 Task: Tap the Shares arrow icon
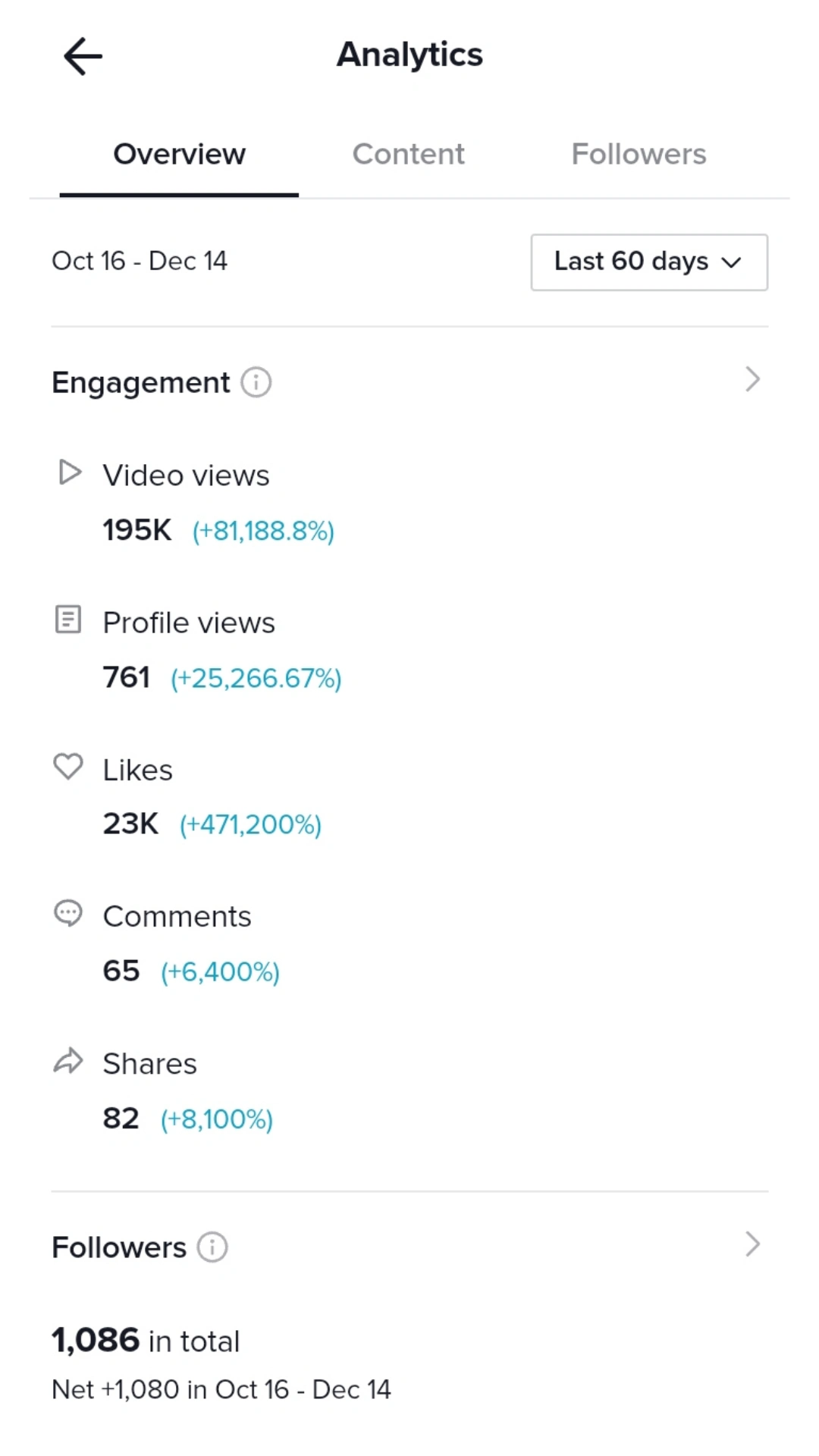(x=68, y=1060)
